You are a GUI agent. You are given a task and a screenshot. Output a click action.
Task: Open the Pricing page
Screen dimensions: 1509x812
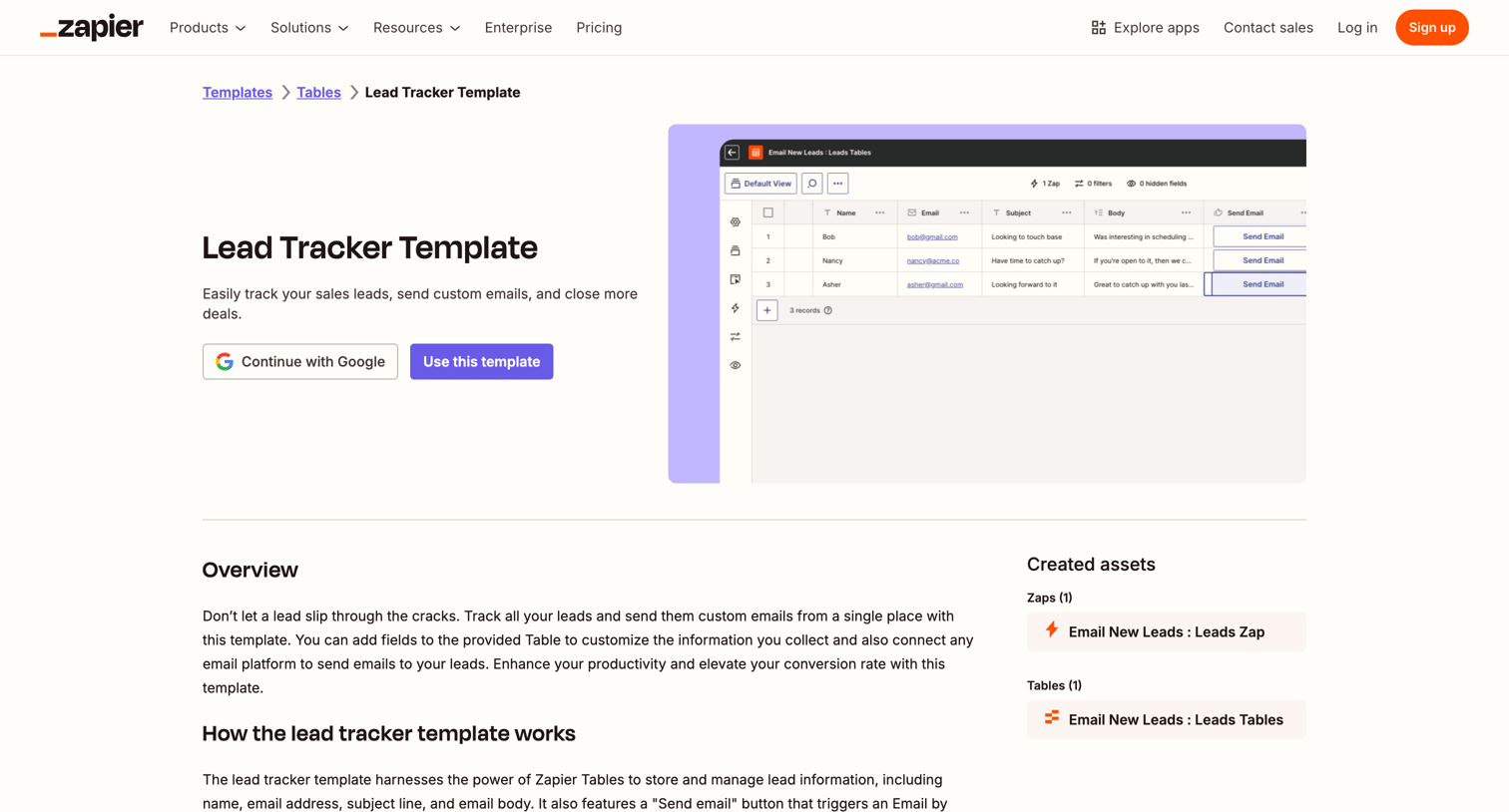click(x=599, y=28)
